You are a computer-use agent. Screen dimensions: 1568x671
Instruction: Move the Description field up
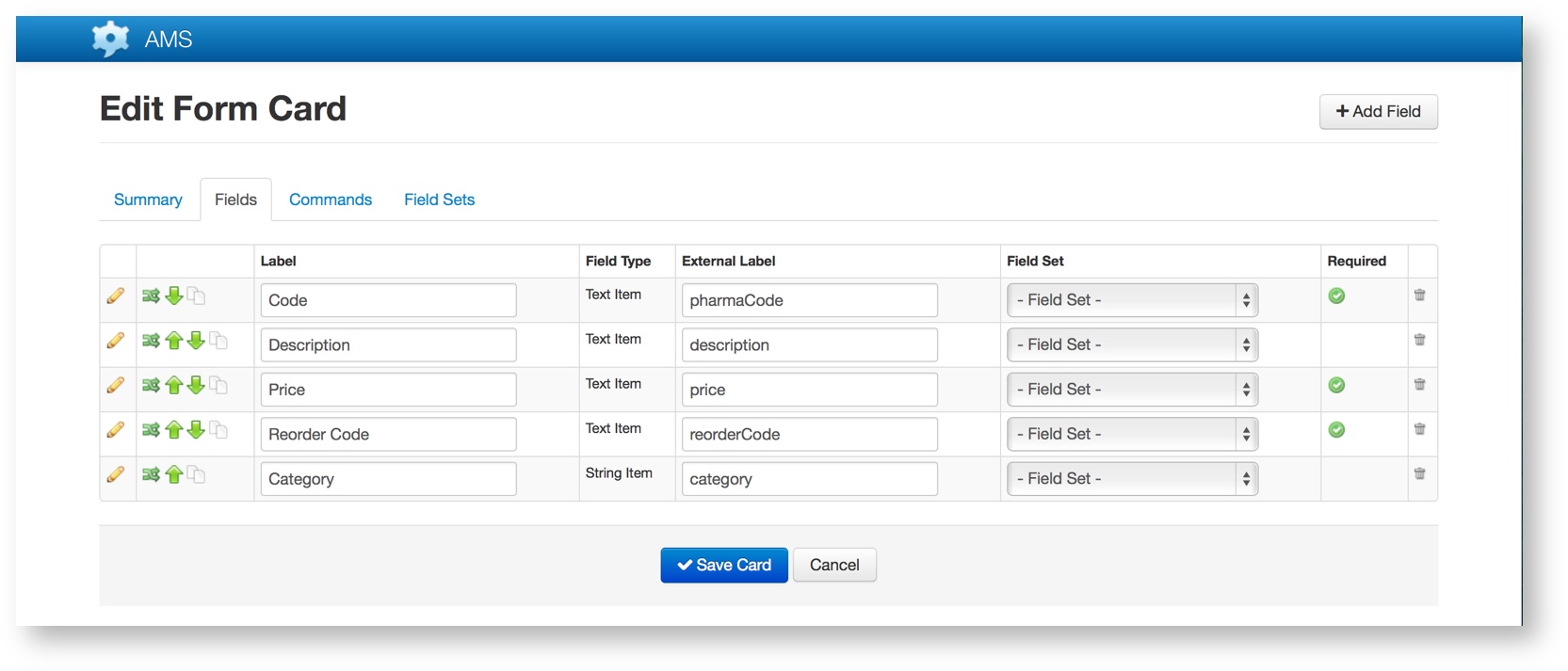click(174, 341)
